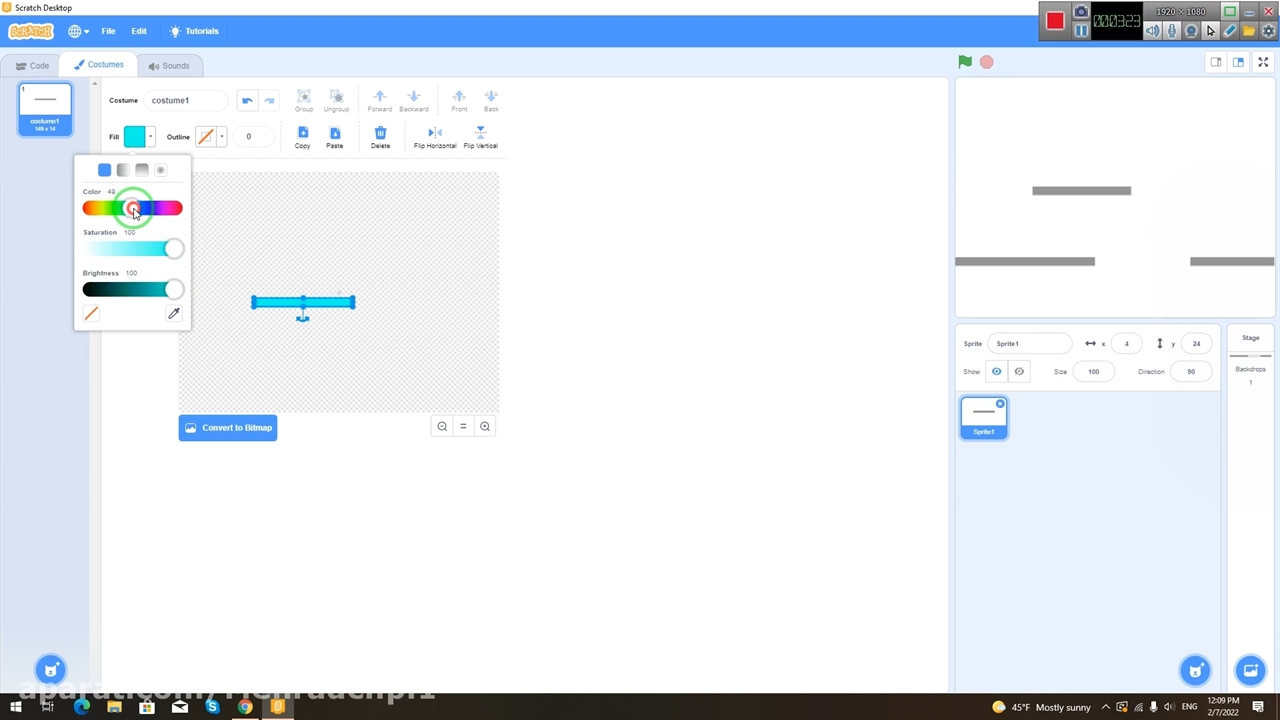Image resolution: width=1280 pixels, height=720 pixels.
Task: Switch to the Sounds tab
Action: pos(169,66)
